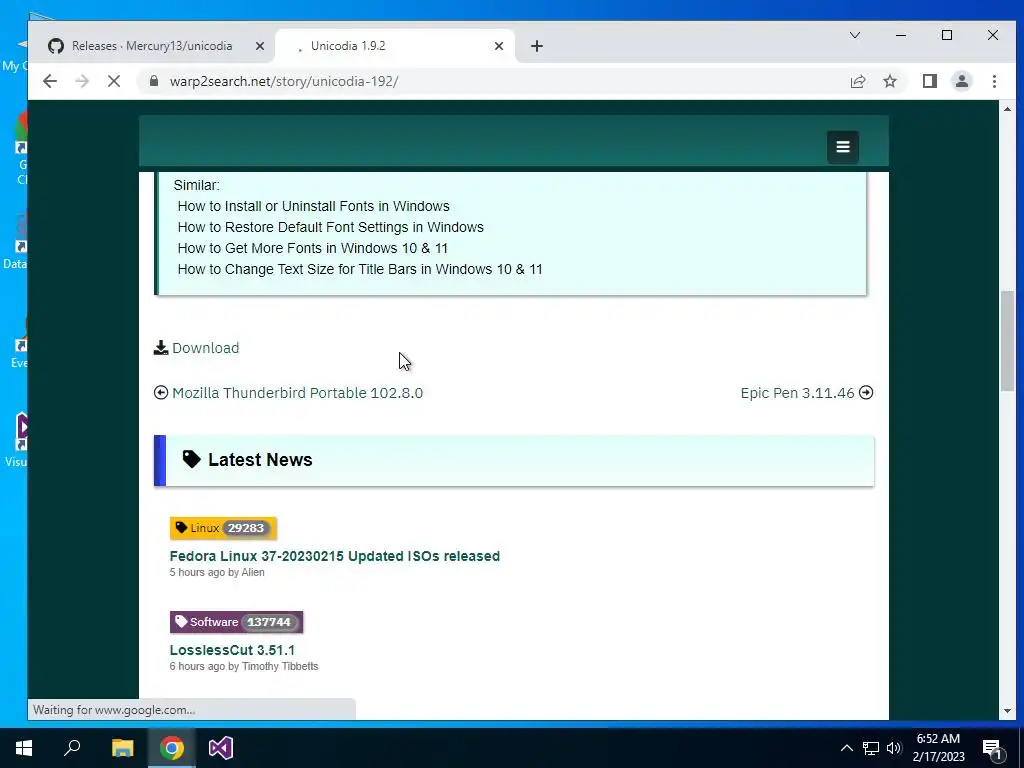Click the forward navigation arrow
The image size is (1024, 768).
pyautogui.click(x=82, y=81)
